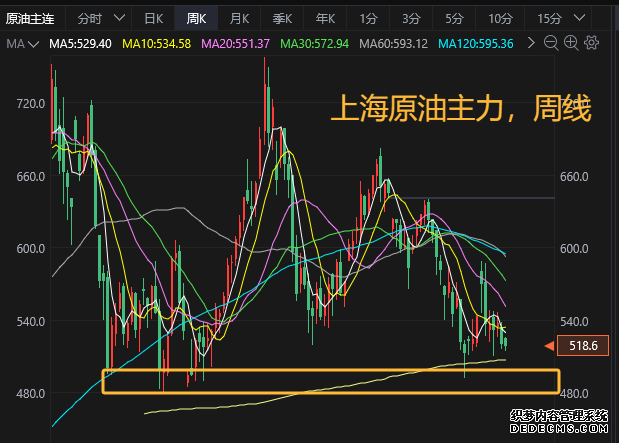
Task: Select the 5分 period tab
Action: 454,18
